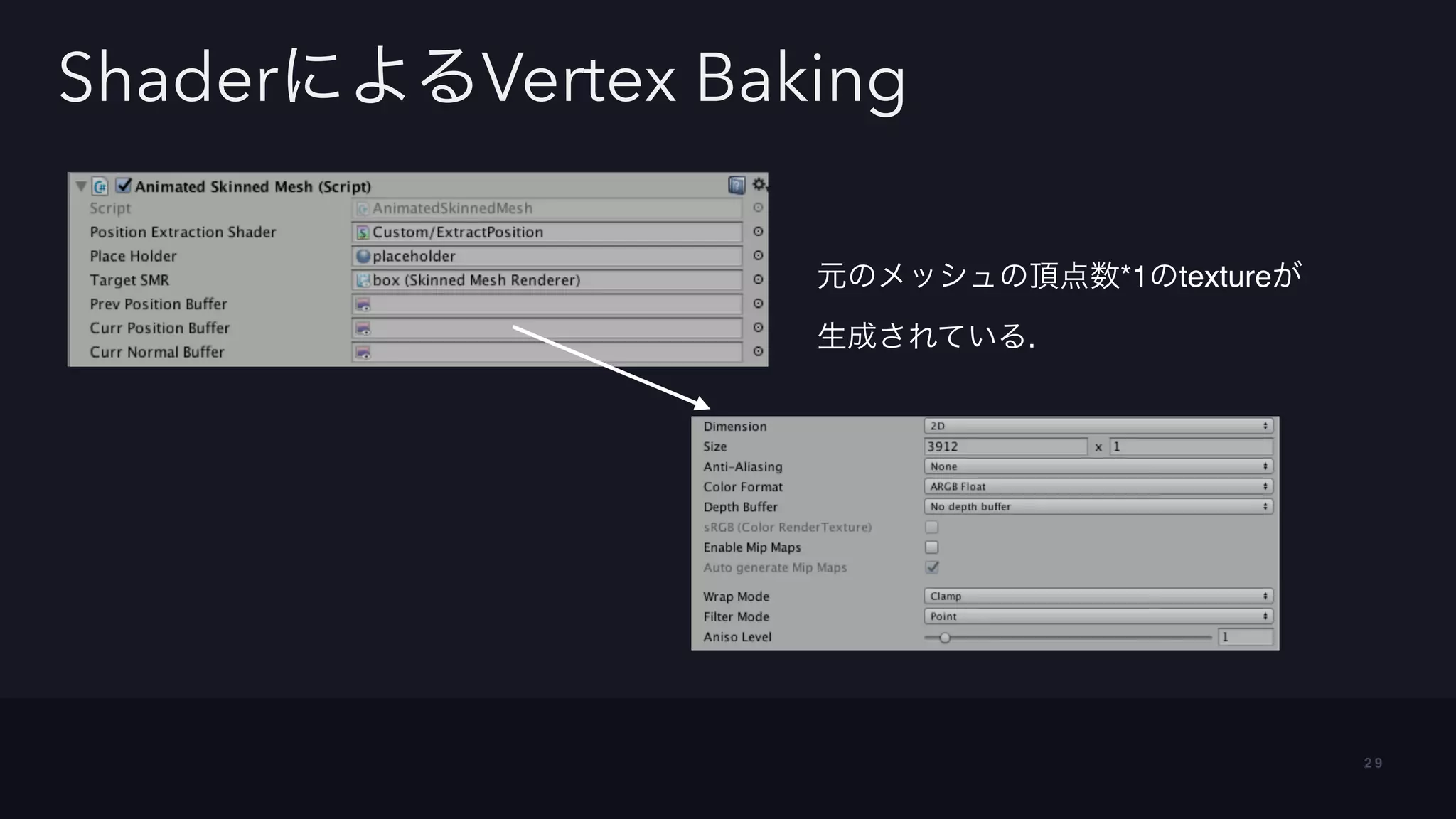Click the Curr Position Buffer texture icon
This screenshot has height=819, width=1456.
click(x=363, y=328)
